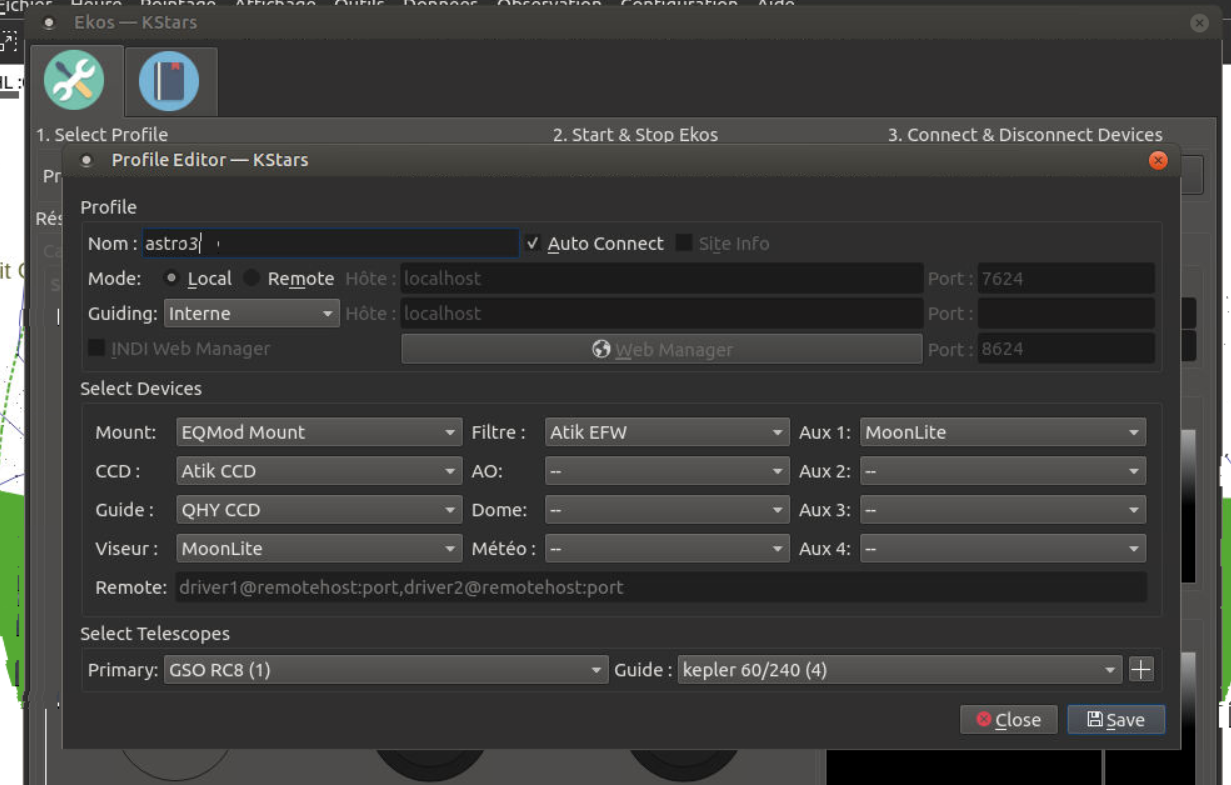Click the Guiding Hôte localhost field
This screenshot has width=1231, height=785.
tap(661, 314)
